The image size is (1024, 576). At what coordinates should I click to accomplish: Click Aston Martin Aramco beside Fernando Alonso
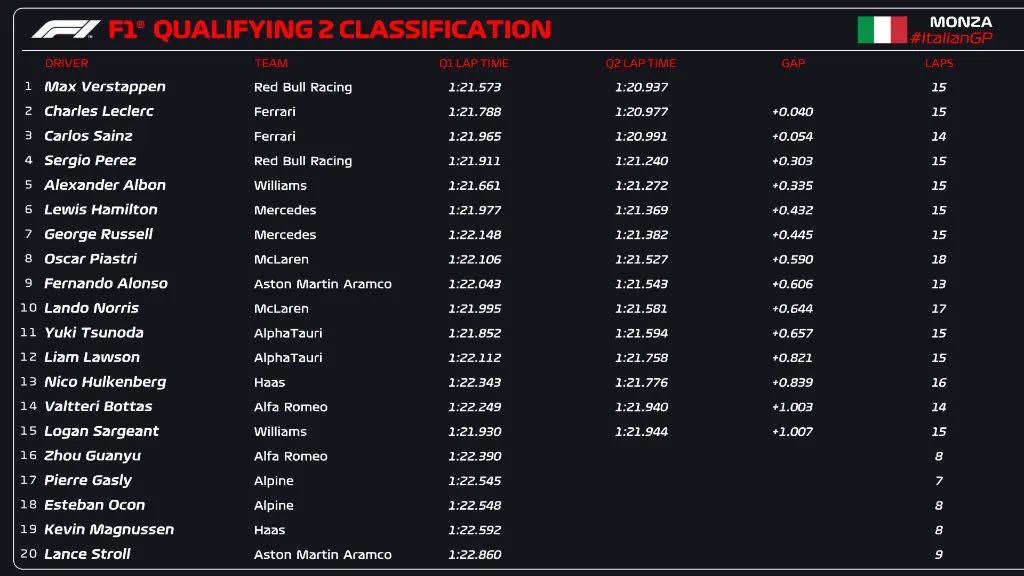[x=323, y=284]
